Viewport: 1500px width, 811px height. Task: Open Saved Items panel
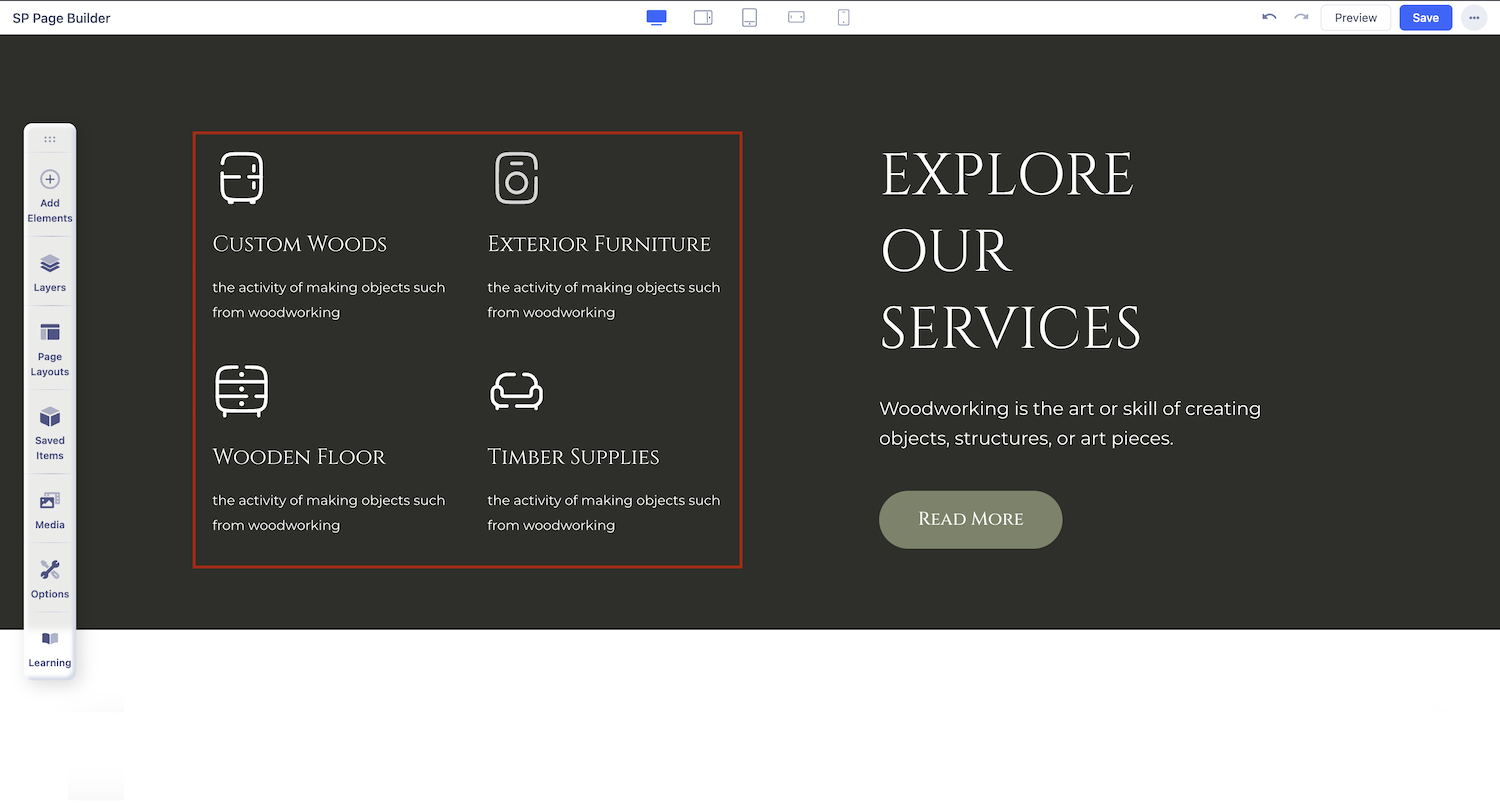[50, 433]
